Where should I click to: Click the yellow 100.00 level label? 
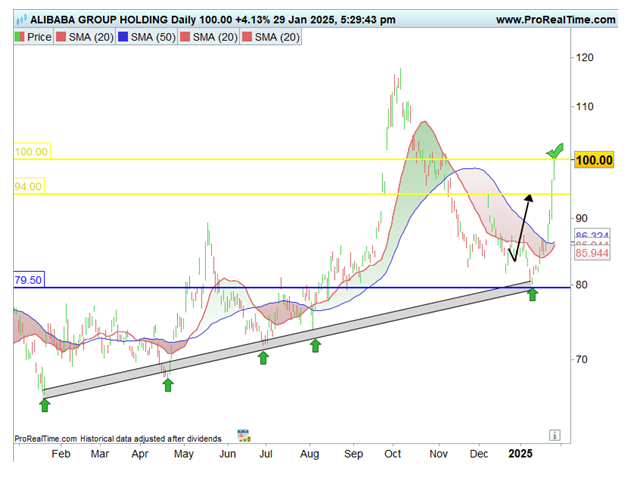click(31, 152)
